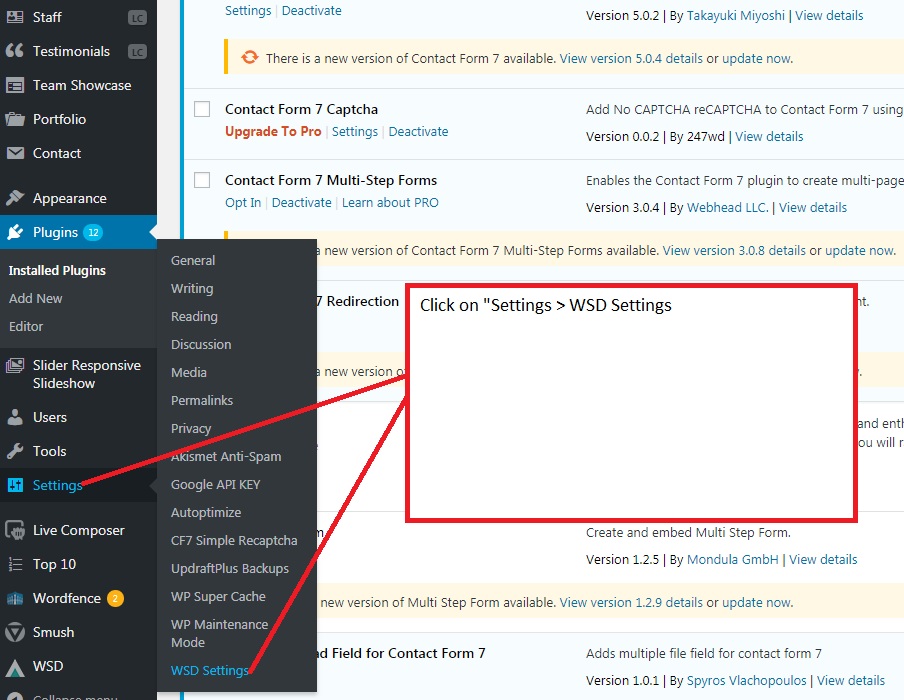Viewport: 904px width, 700px height.
Task: Click update now for Multi-Step Forms
Action: pyautogui.click(x=860, y=251)
